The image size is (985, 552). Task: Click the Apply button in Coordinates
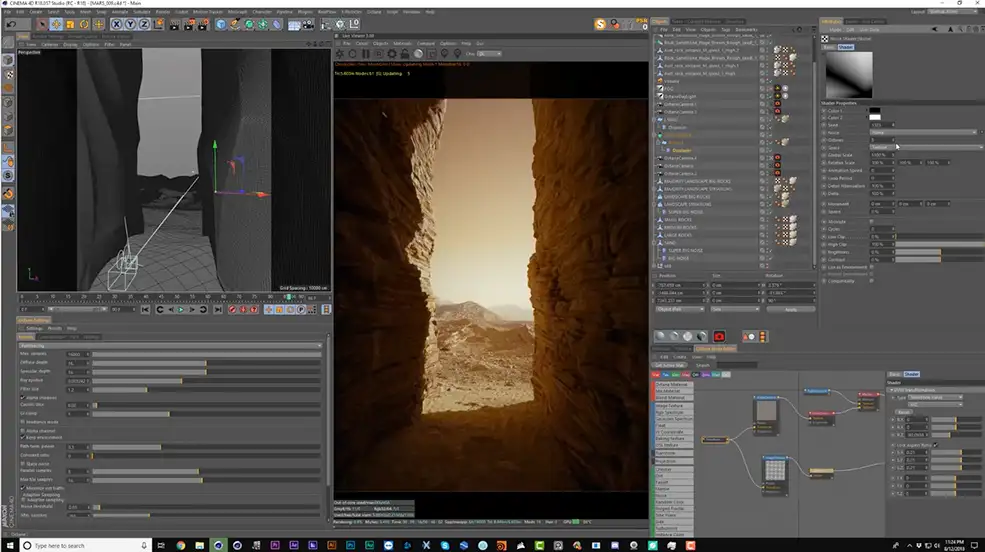pyautogui.click(x=791, y=309)
